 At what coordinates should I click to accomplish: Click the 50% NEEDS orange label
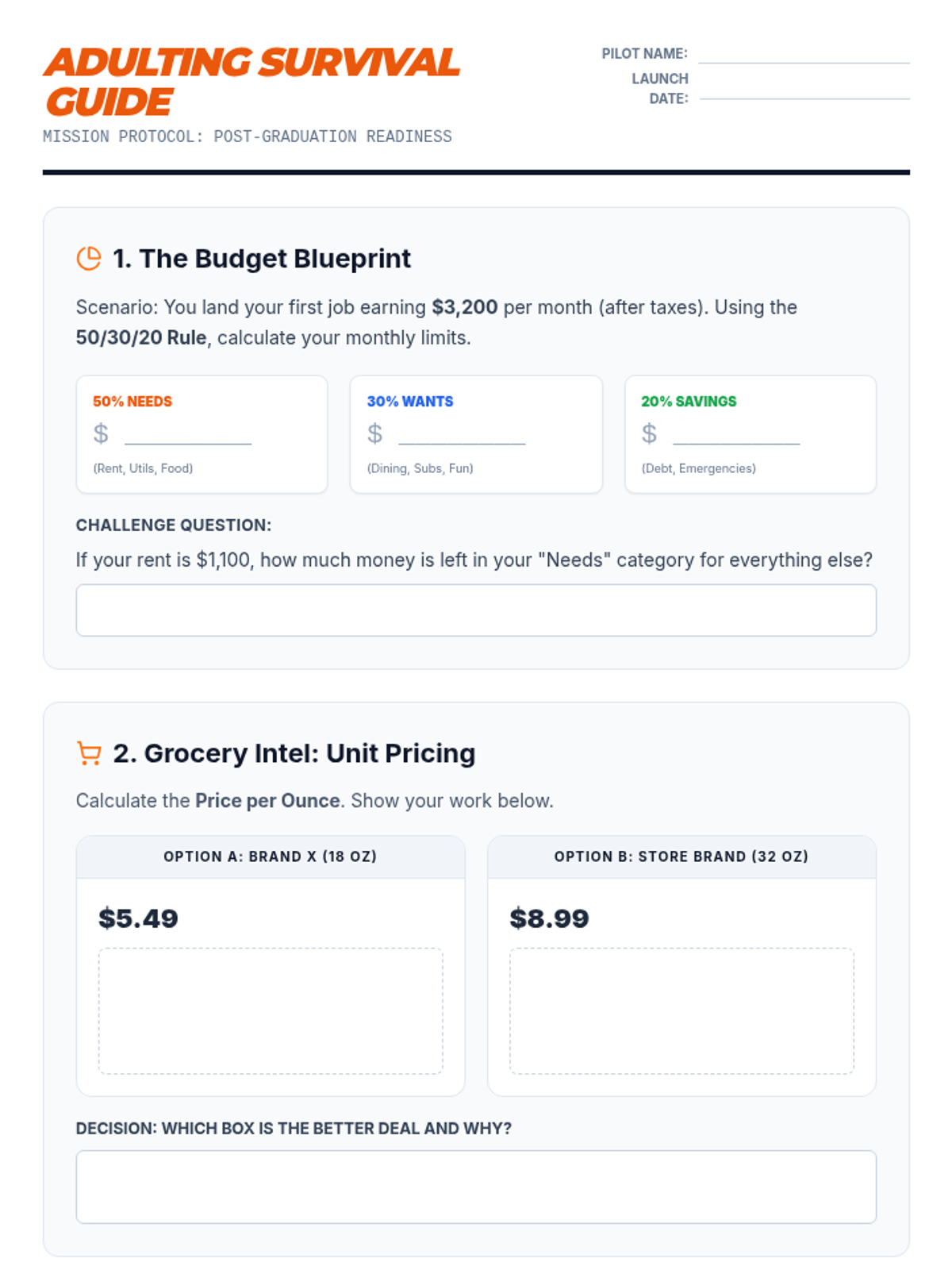tap(132, 402)
